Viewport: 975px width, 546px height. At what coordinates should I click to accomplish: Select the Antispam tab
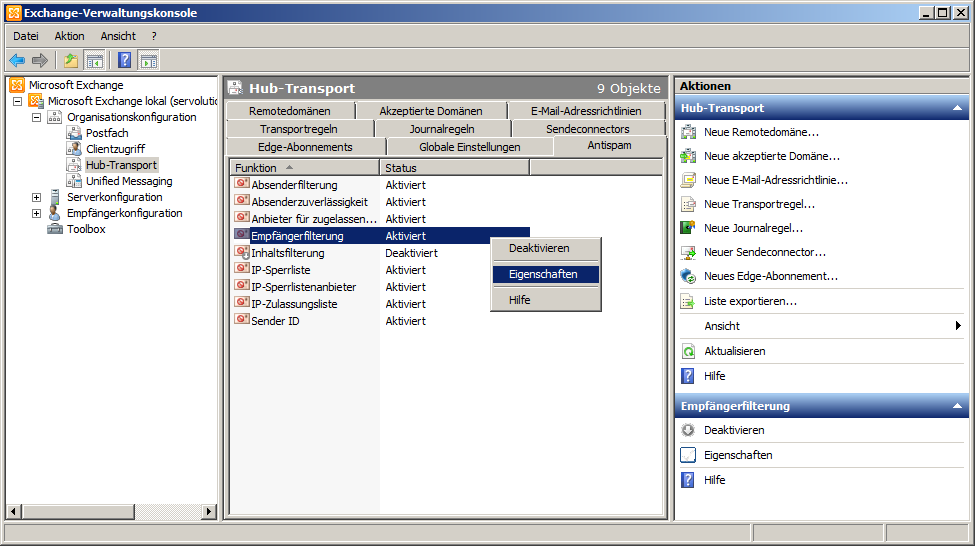coord(609,146)
